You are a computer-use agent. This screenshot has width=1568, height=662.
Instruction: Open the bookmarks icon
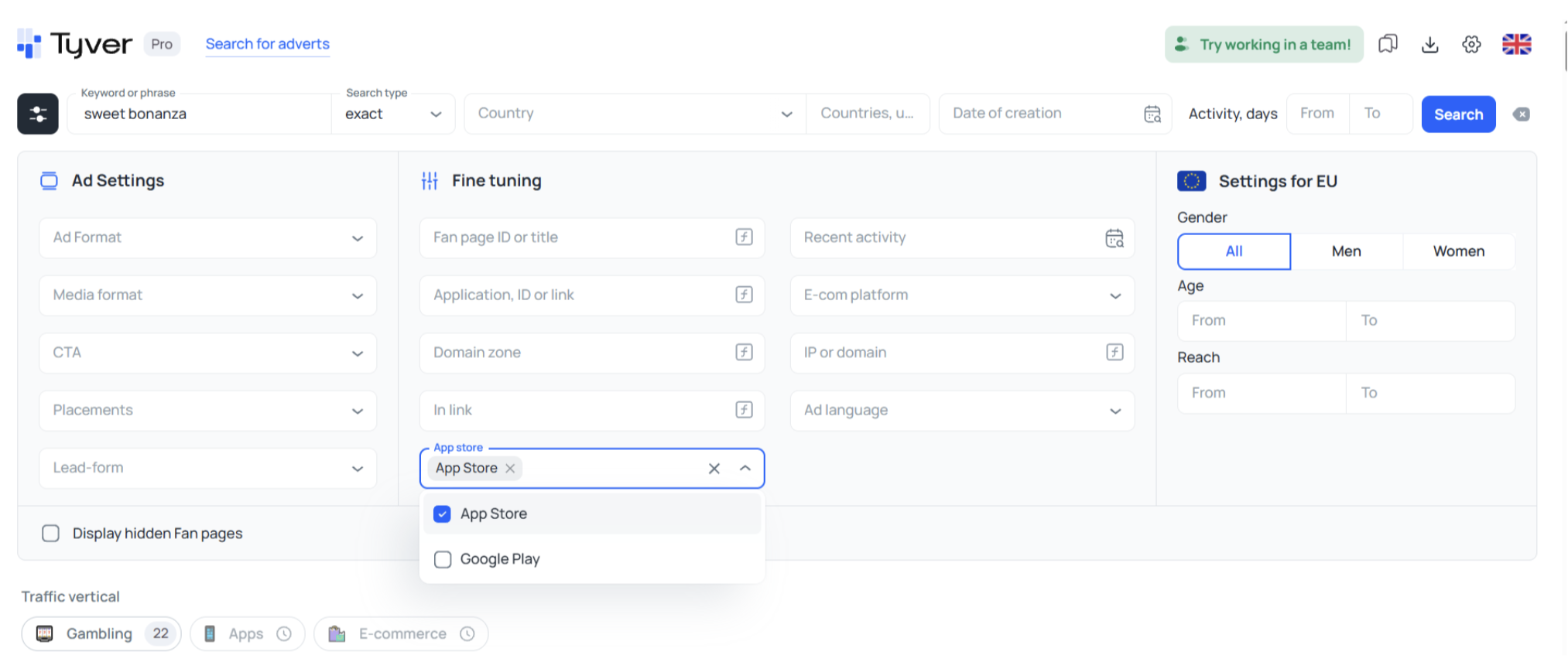point(1388,44)
